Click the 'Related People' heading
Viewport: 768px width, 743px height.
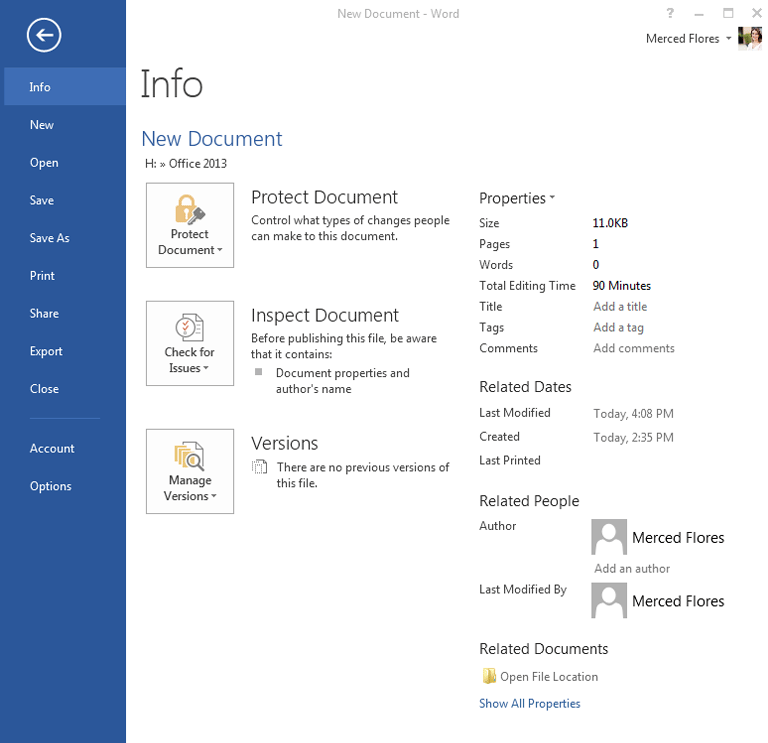click(x=529, y=501)
